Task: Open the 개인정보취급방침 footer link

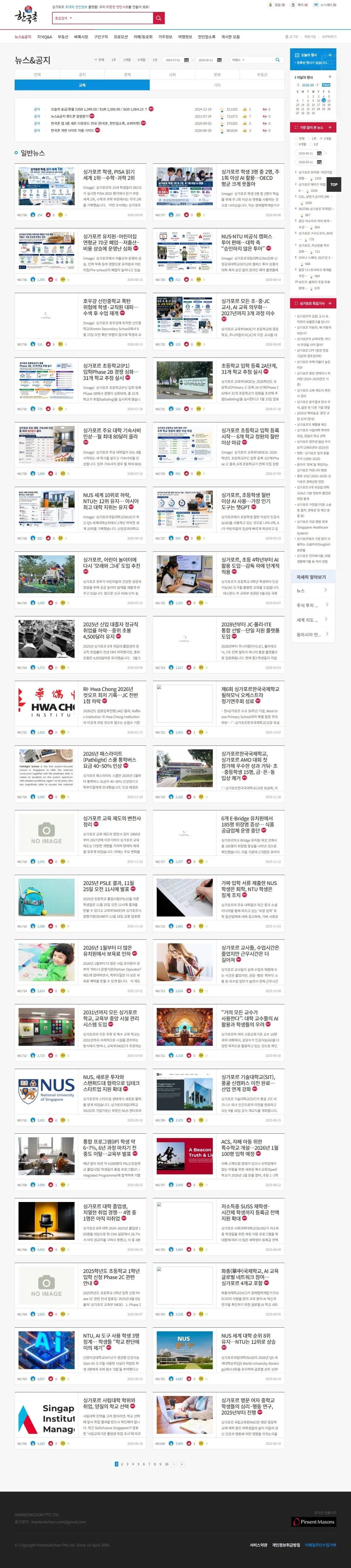Action: click(x=286, y=1544)
